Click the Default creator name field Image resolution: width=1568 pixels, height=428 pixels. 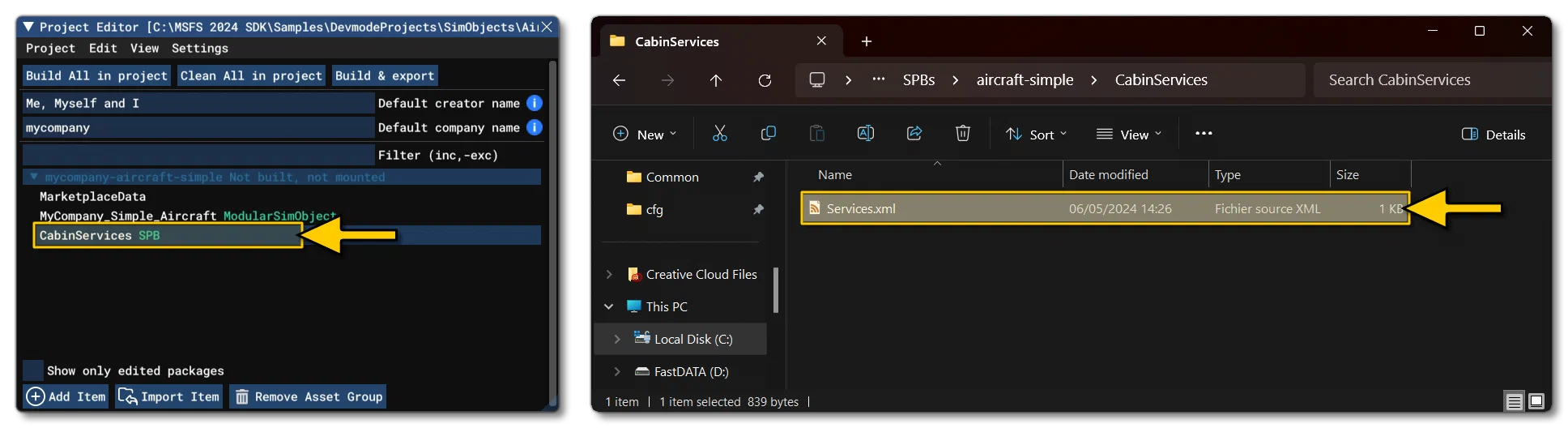click(198, 103)
